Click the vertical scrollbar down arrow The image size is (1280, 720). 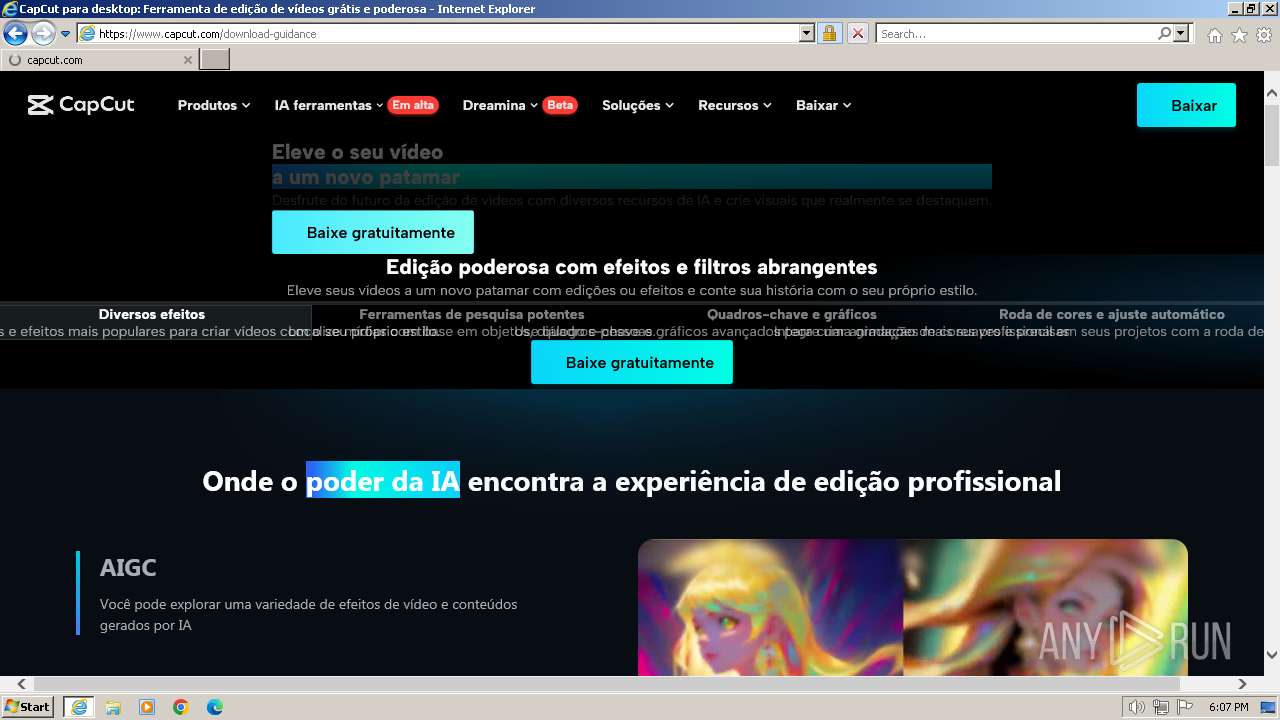[x=1272, y=655]
